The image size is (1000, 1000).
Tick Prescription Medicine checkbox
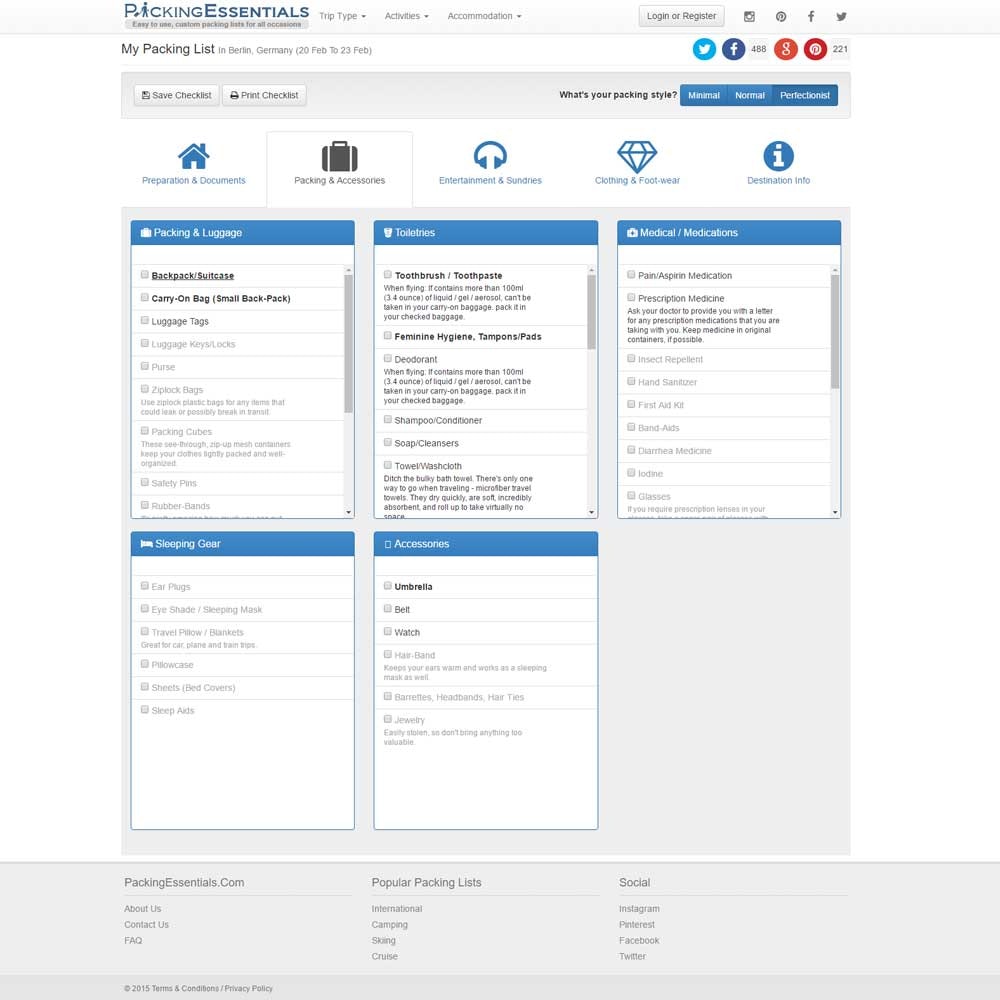(x=631, y=298)
